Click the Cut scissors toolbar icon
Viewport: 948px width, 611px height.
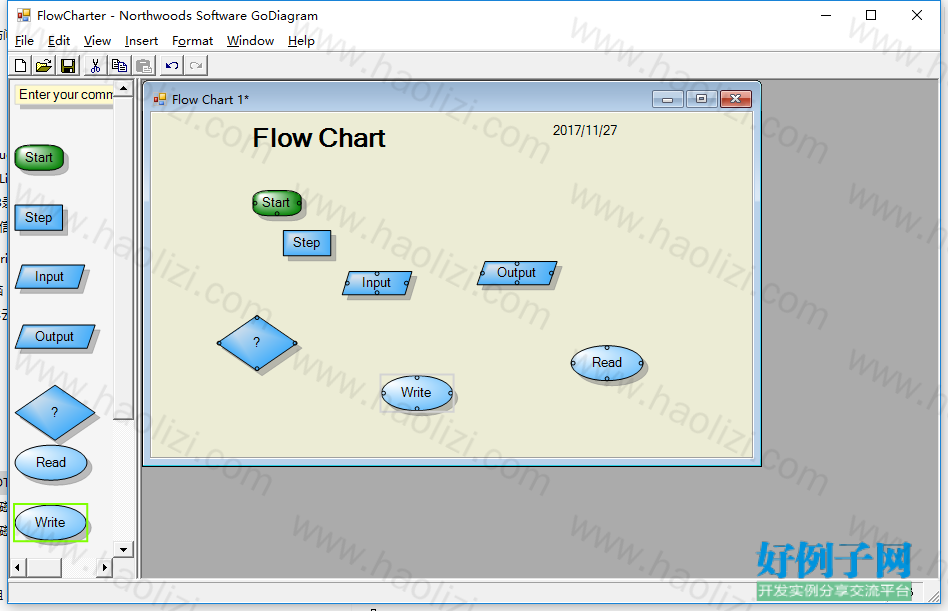click(95, 65)
